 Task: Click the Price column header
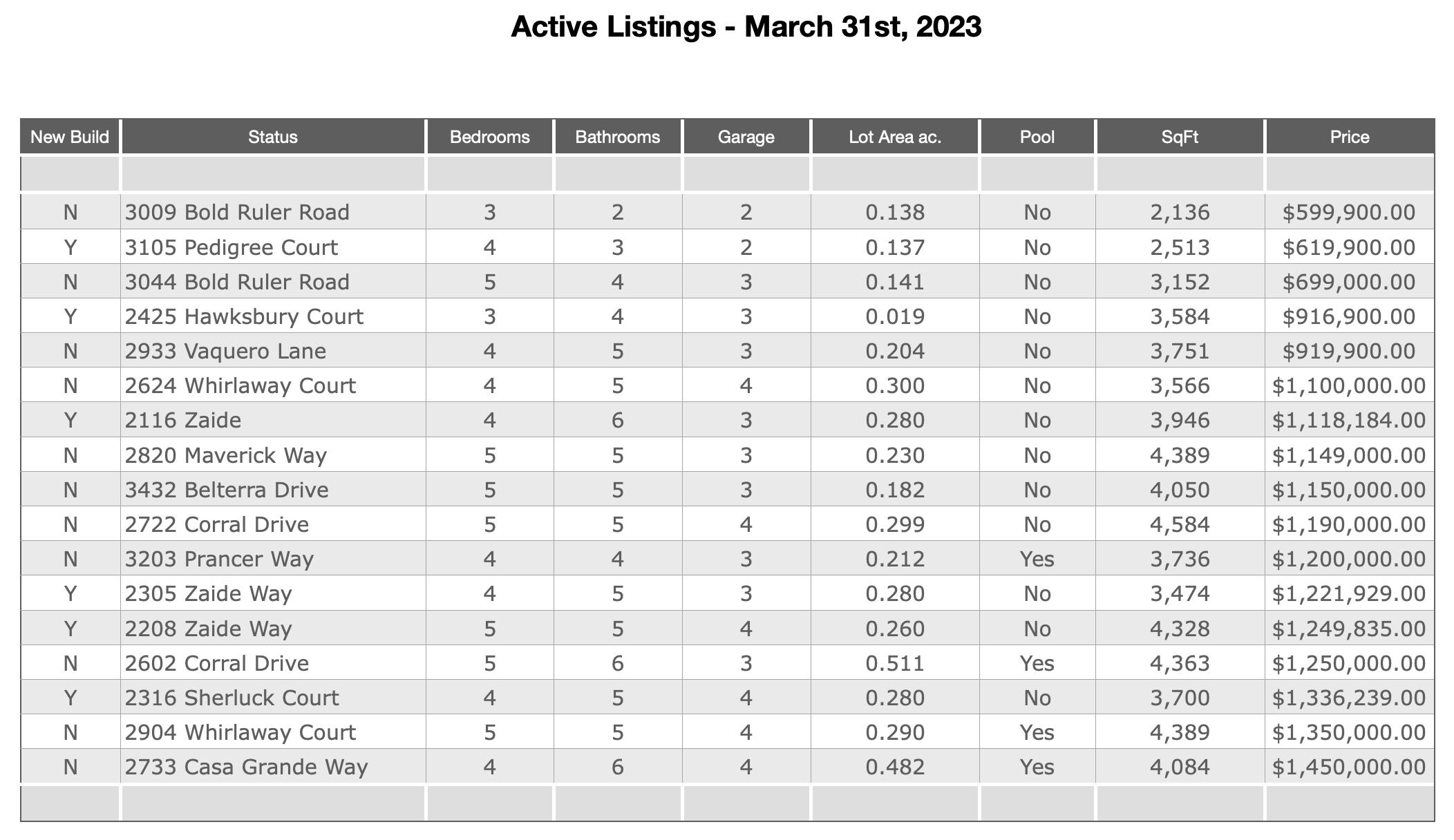pos(1350,136)
